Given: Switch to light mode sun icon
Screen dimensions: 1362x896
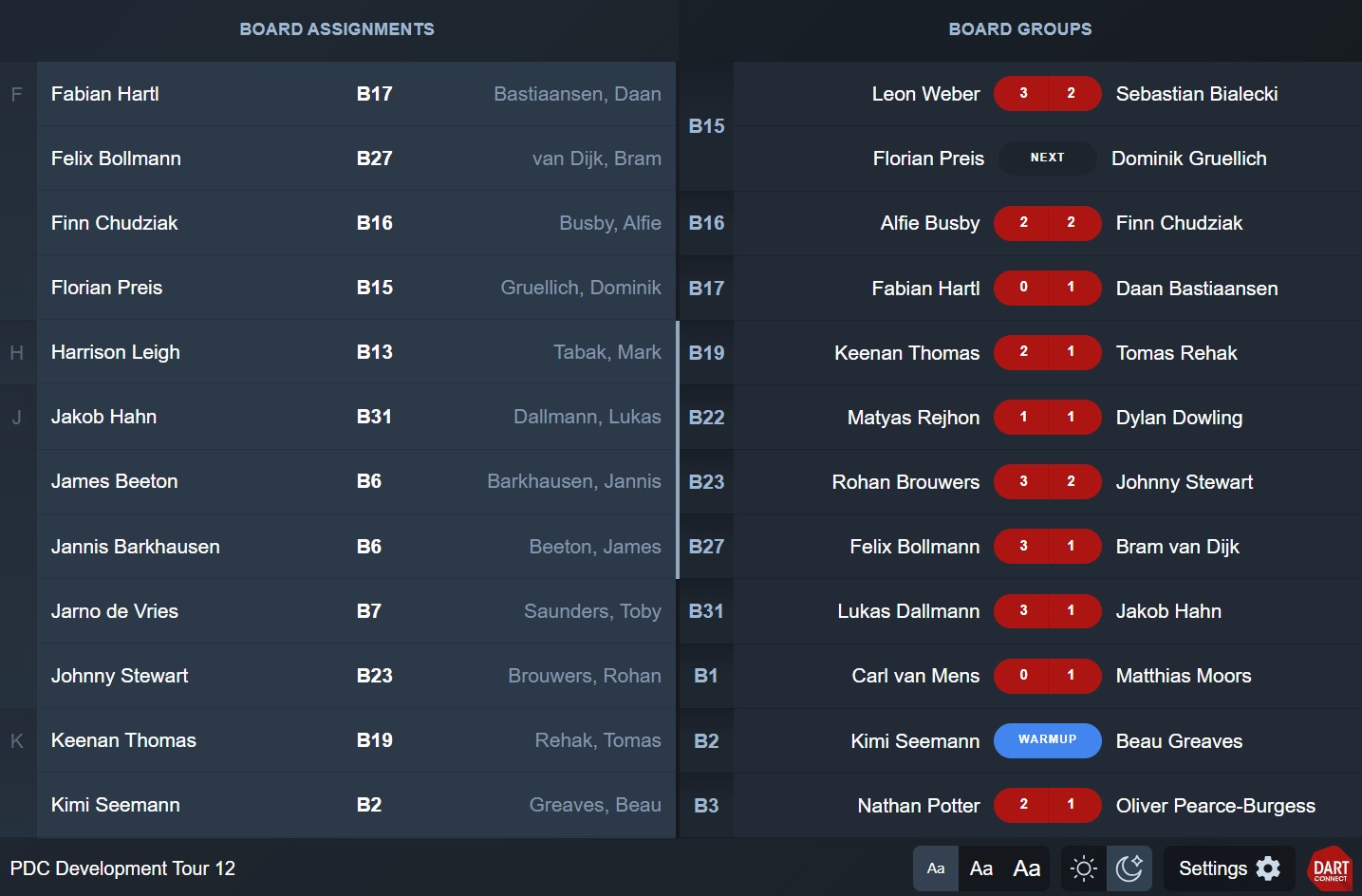Looking at the screenshot, I should [1083, 868].
